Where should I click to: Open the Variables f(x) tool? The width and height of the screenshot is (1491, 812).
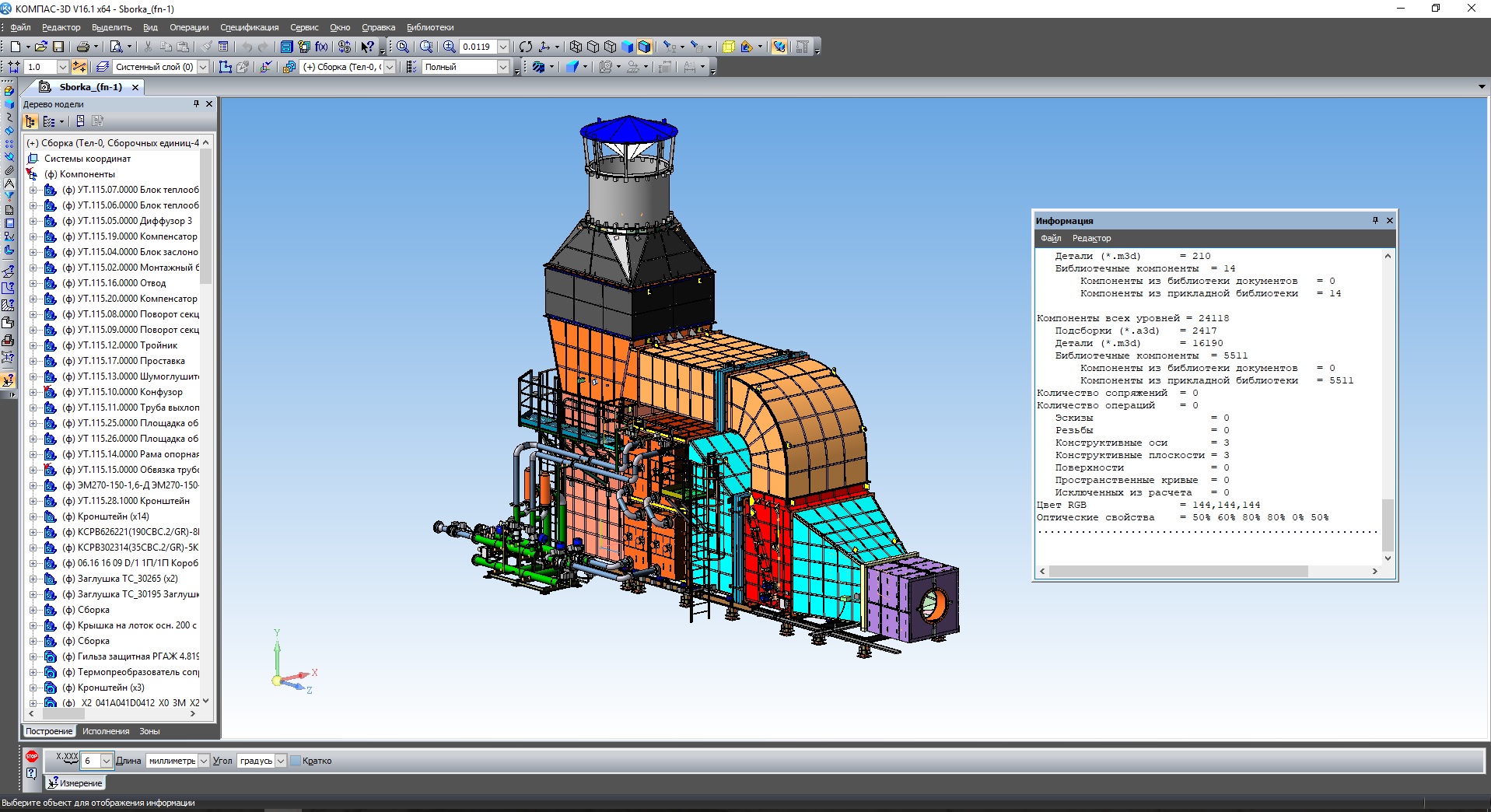(x=321, y=47)
